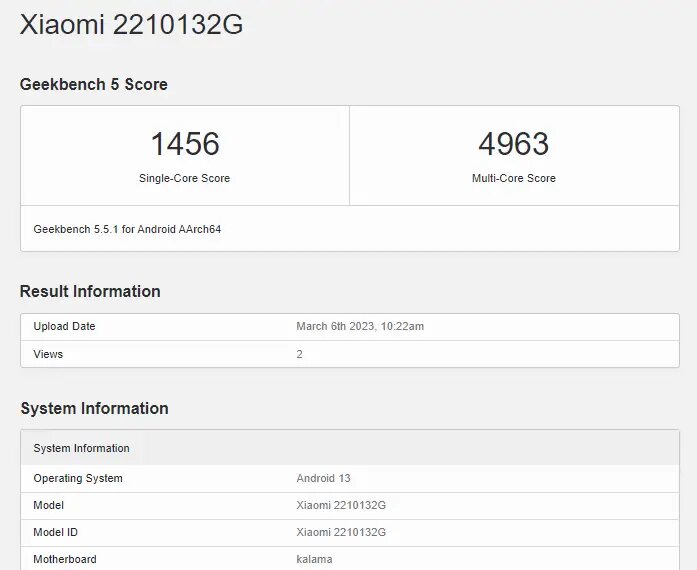The image size is (697, 570).
Task: Select the Android 13 value
Action: 323,478
